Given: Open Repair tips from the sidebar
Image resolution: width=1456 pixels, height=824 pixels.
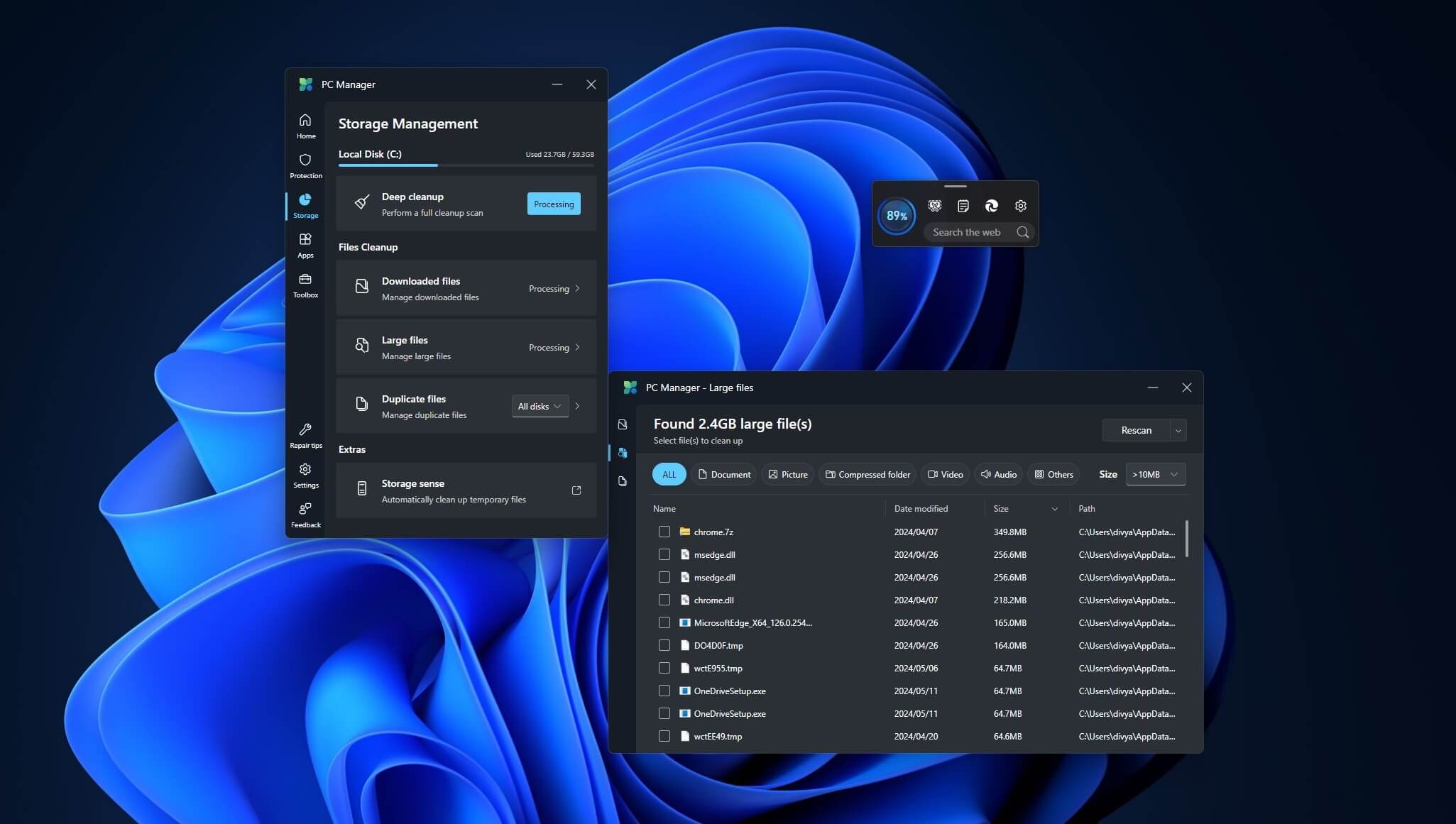Looking at the screenshot, I should (305, 434).
